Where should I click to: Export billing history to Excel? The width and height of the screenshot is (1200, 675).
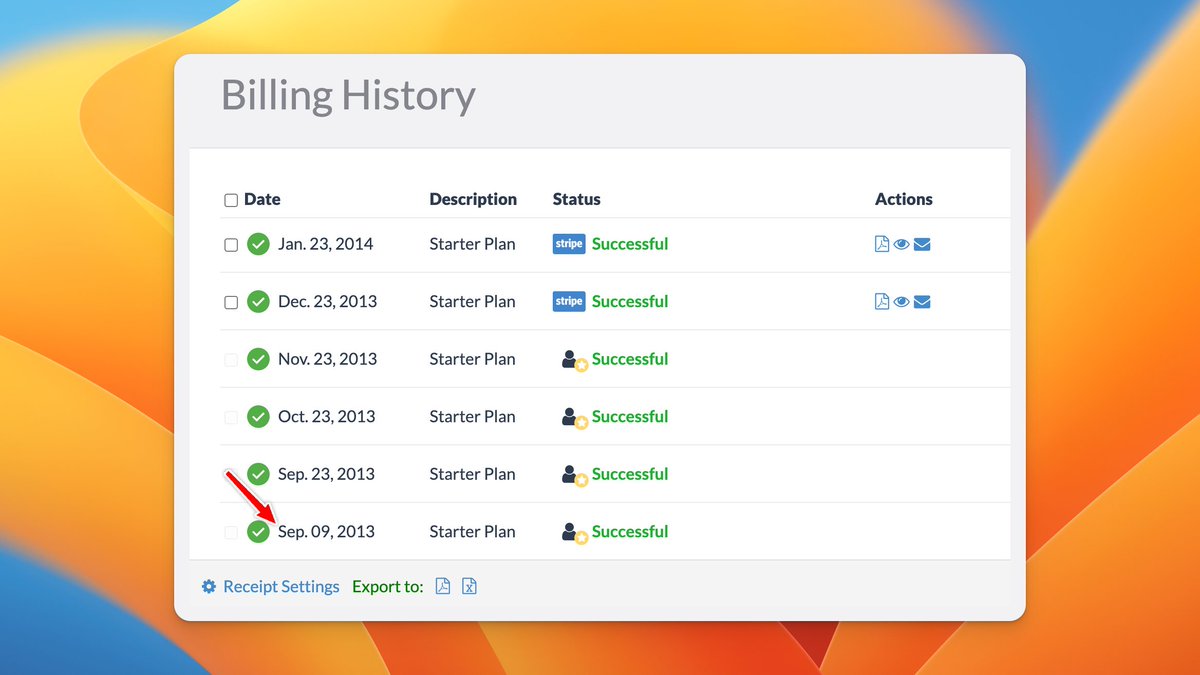point(469,587)
